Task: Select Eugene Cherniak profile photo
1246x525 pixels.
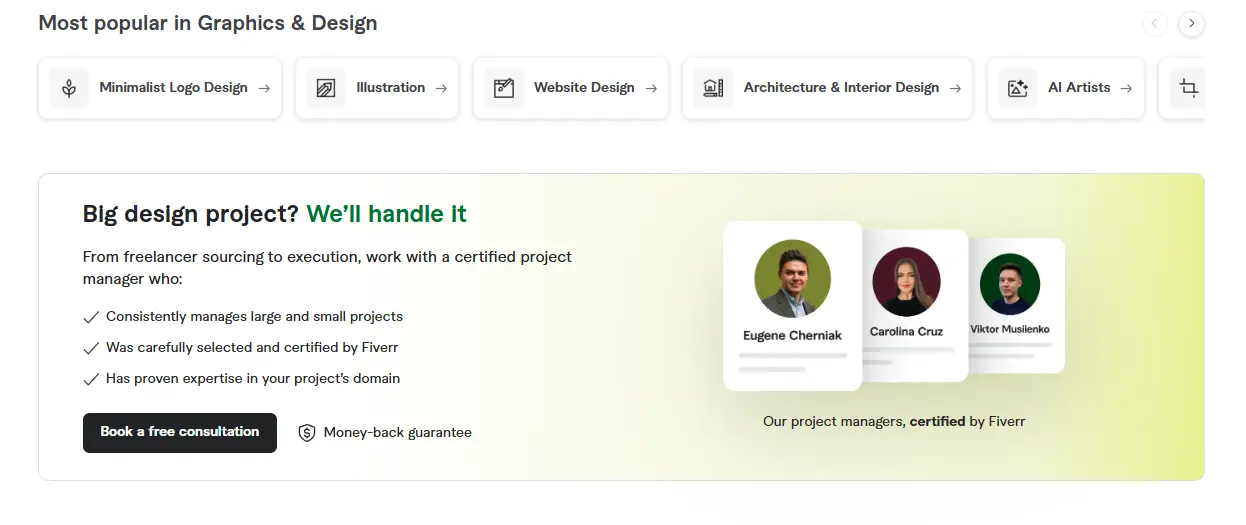Action: click(792, 278)
